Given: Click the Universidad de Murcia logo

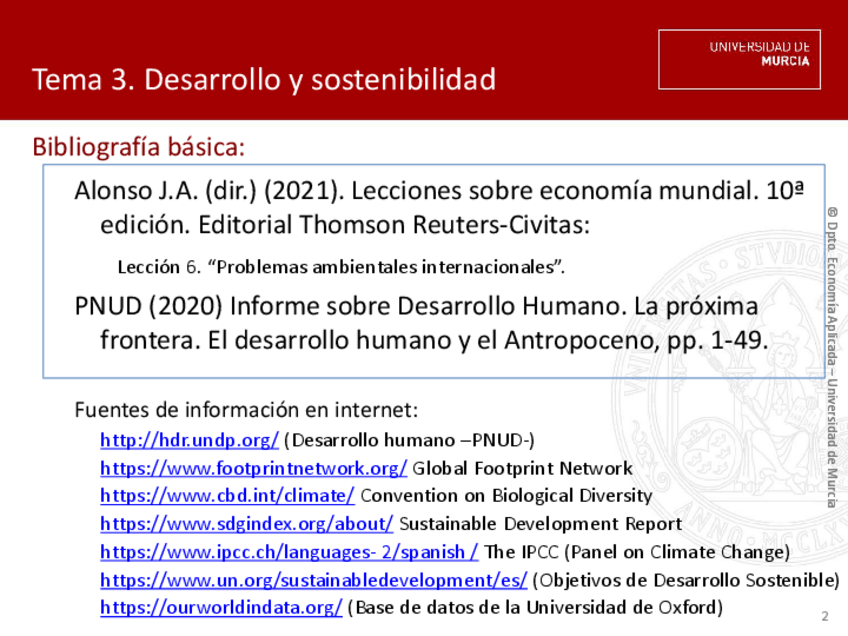Looking at the screenshot, I should [739, 59].
